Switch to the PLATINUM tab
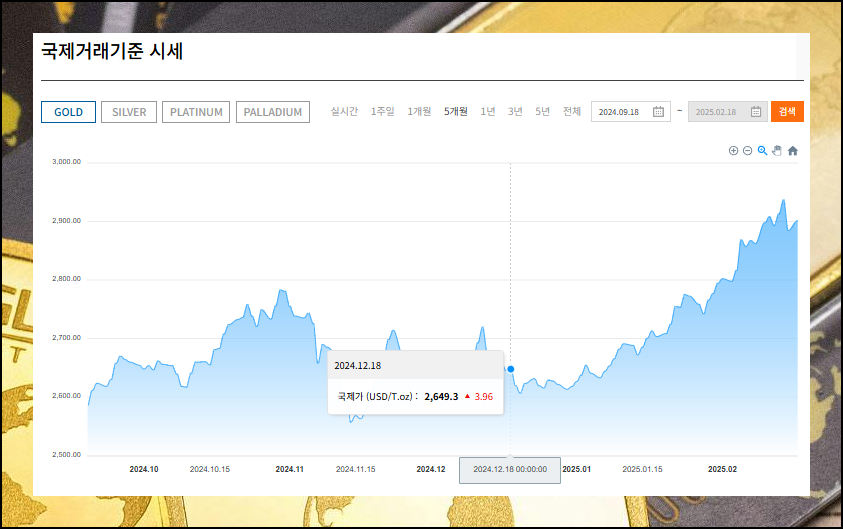 click(196, 112)
